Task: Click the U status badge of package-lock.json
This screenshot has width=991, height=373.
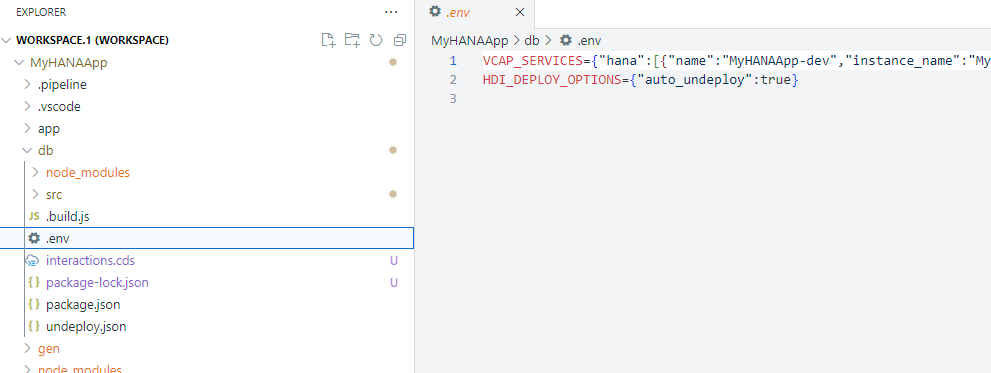Action: coord(394,283)
